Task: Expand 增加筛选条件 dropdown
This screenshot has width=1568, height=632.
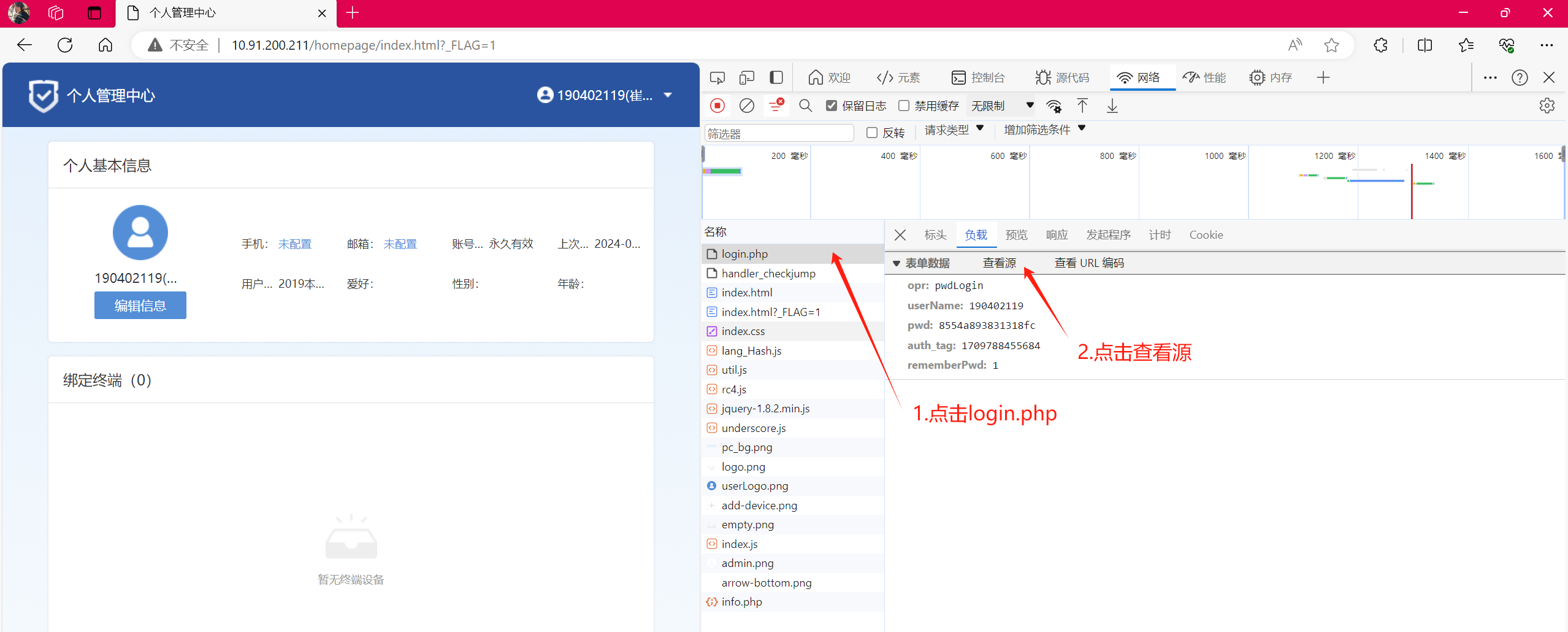Action: 1044,129
